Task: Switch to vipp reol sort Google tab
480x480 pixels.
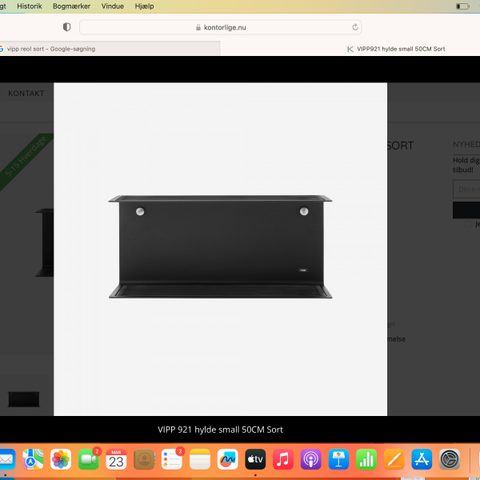Action: pos(110,49)
